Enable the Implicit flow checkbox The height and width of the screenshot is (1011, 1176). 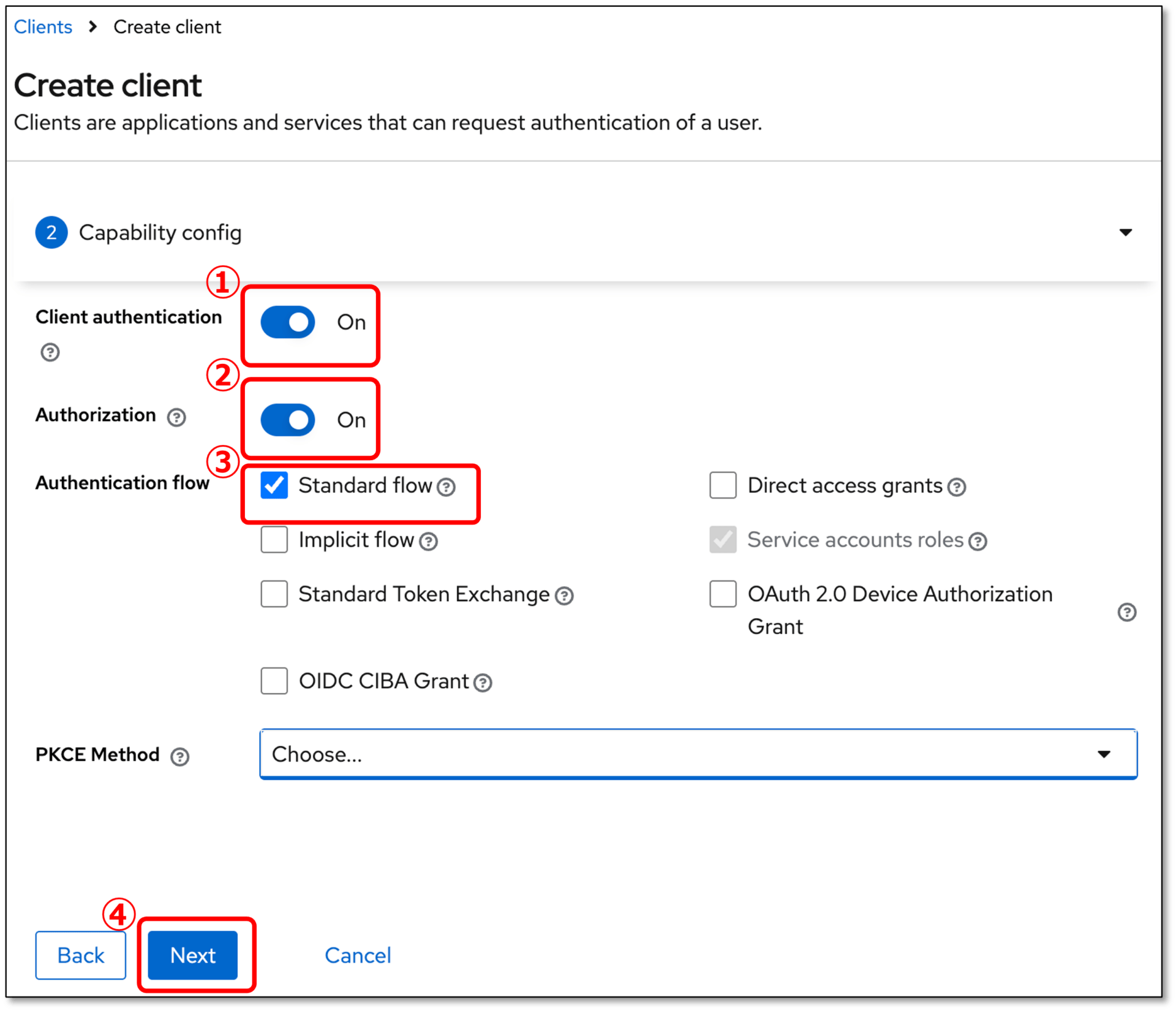[274, 540]
